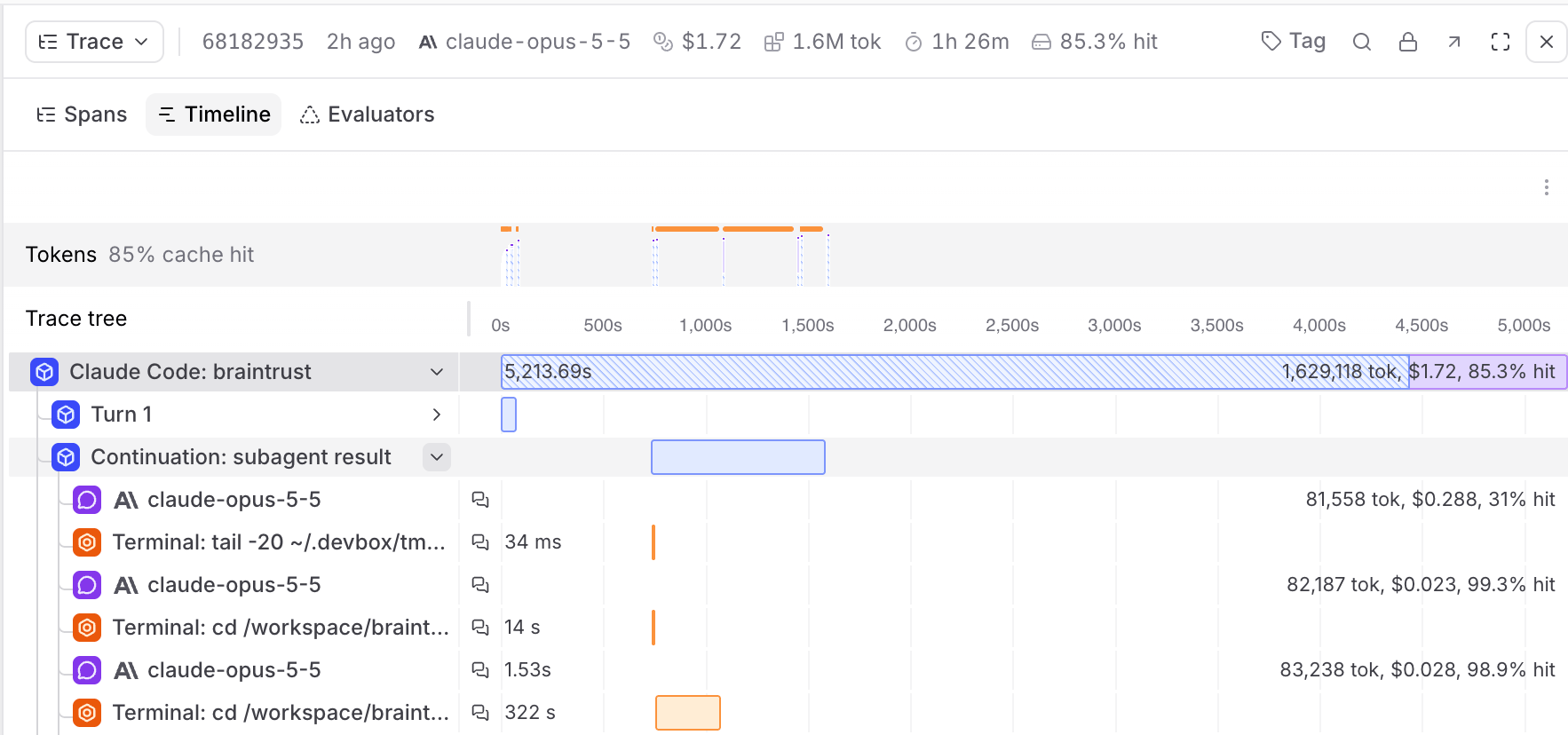Click the 5,213.69s root timeline bar
The image size is (1568, 735).
coord(1034,372)
